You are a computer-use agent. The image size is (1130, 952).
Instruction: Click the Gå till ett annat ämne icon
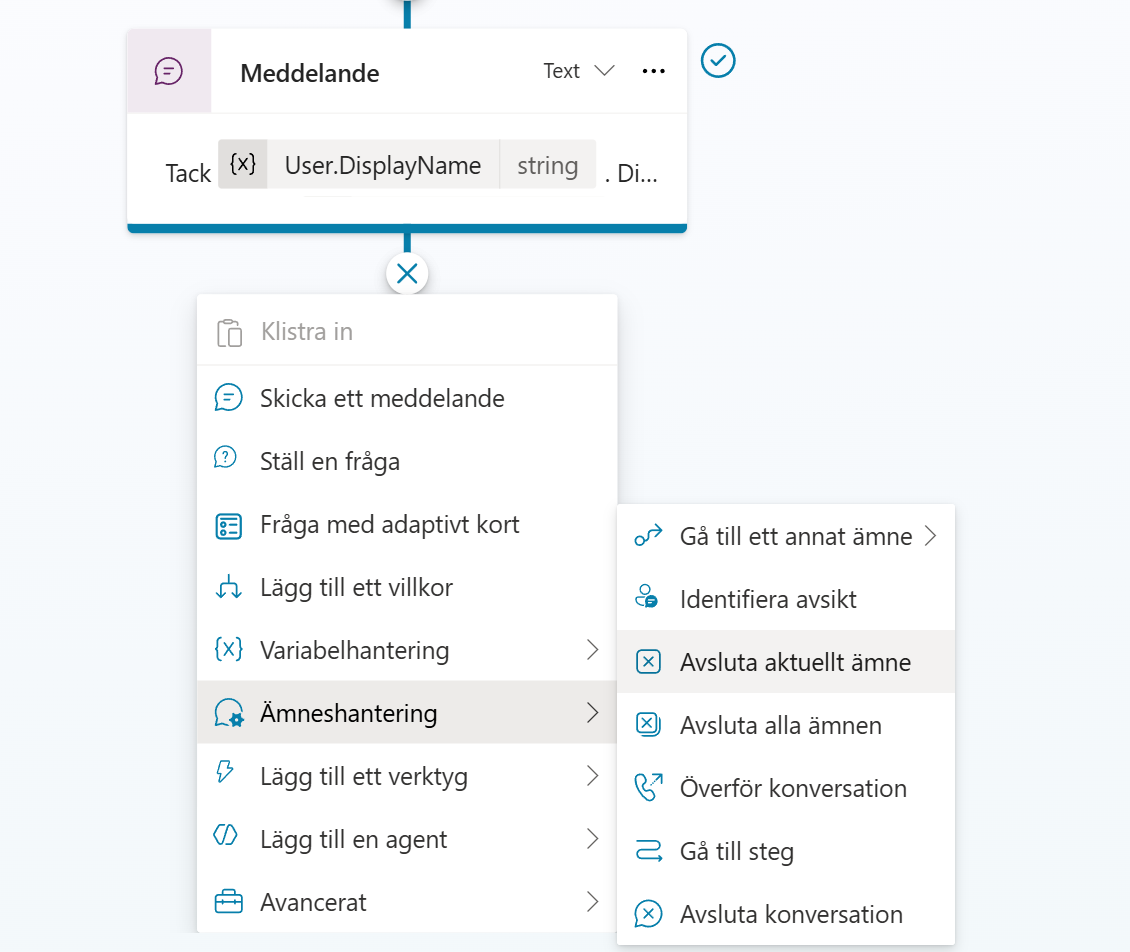pos(648,536)
